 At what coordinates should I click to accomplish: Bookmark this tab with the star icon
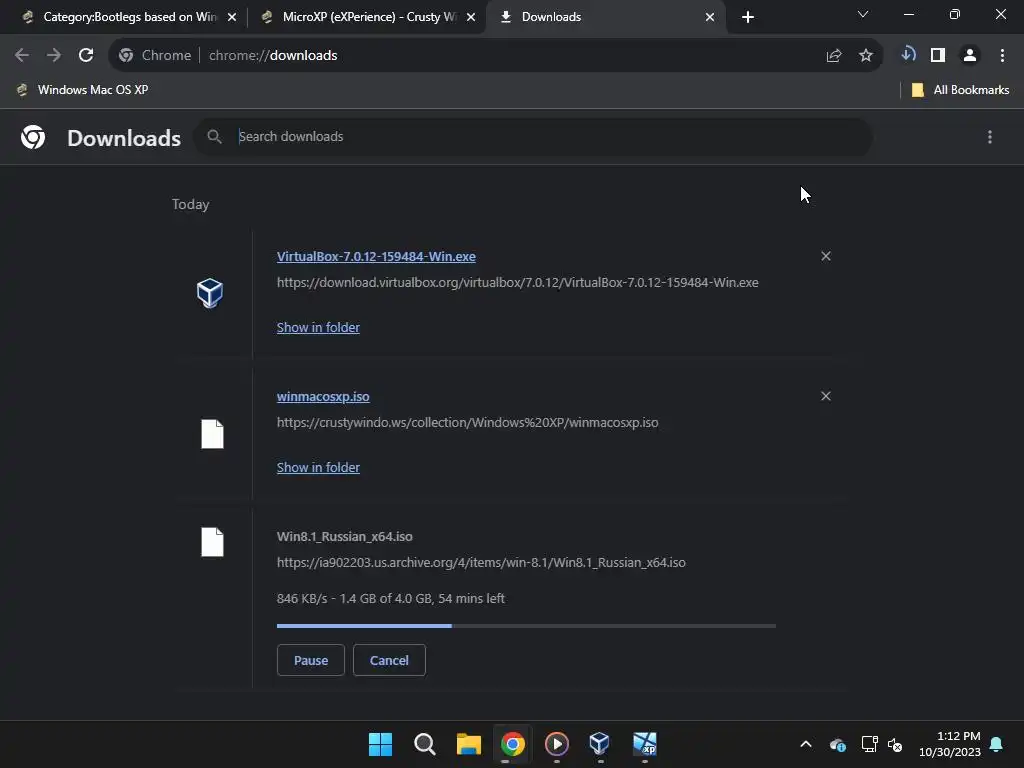point(865,56)
